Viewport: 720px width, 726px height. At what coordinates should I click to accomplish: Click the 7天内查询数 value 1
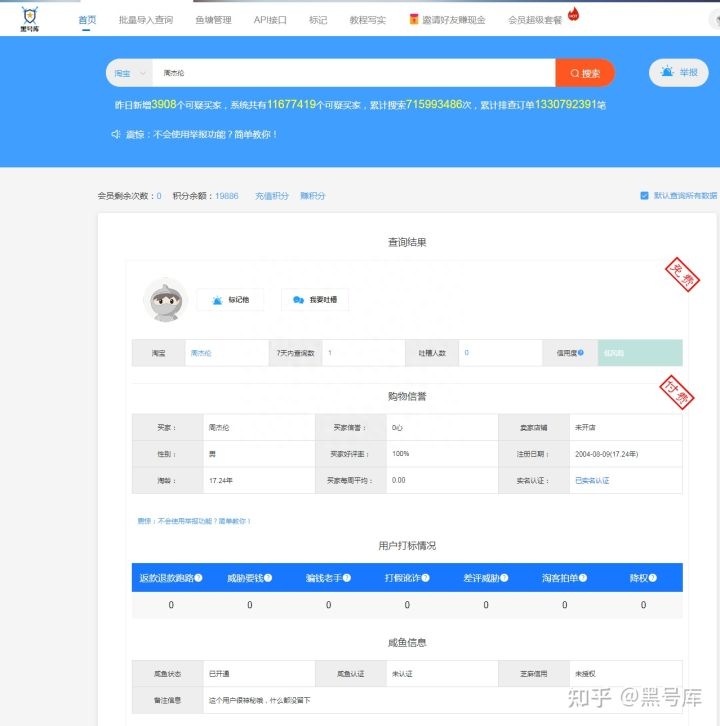pyautogui.click(x=330, y=353)
